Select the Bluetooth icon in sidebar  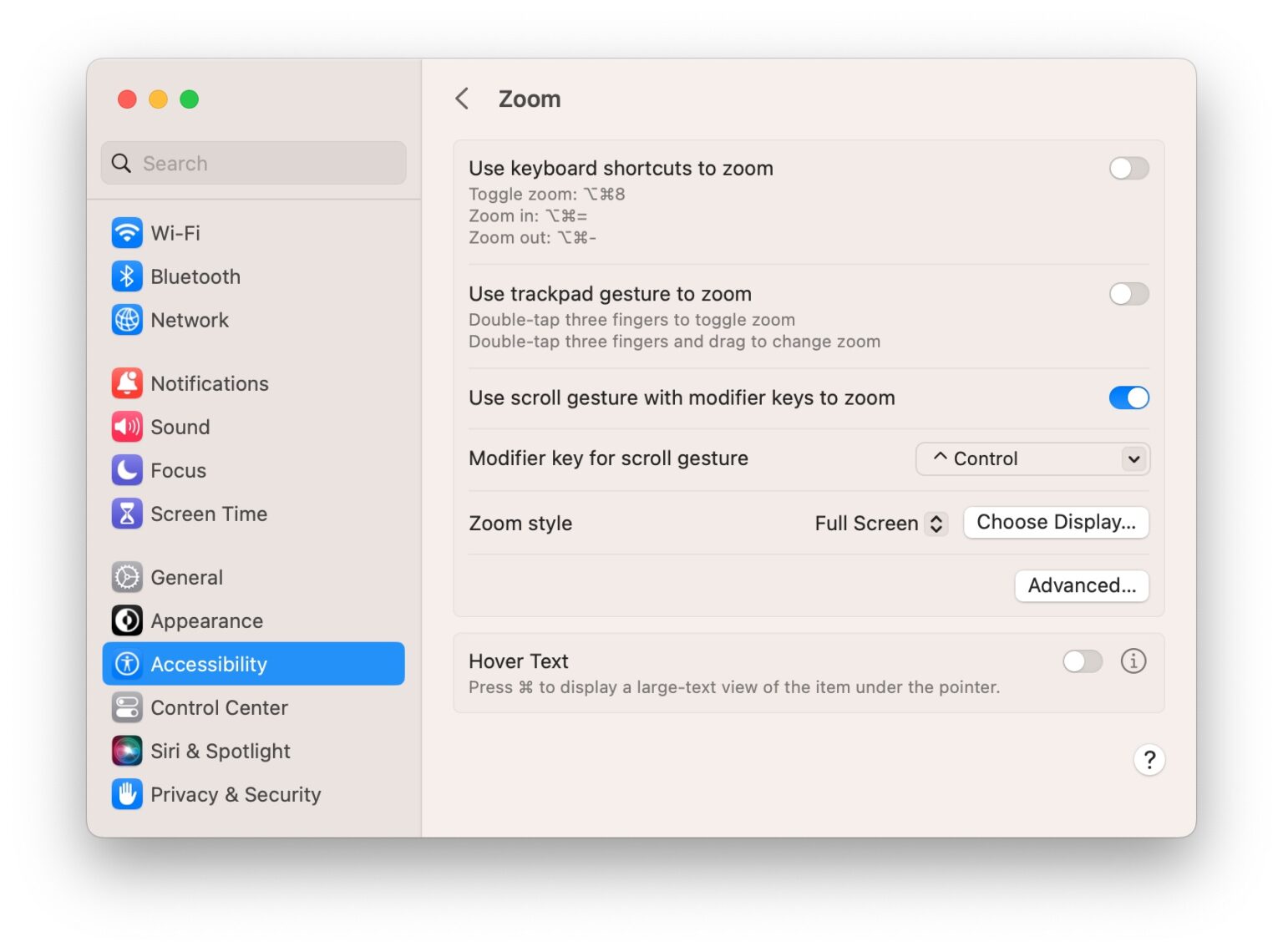coord(127,276)
